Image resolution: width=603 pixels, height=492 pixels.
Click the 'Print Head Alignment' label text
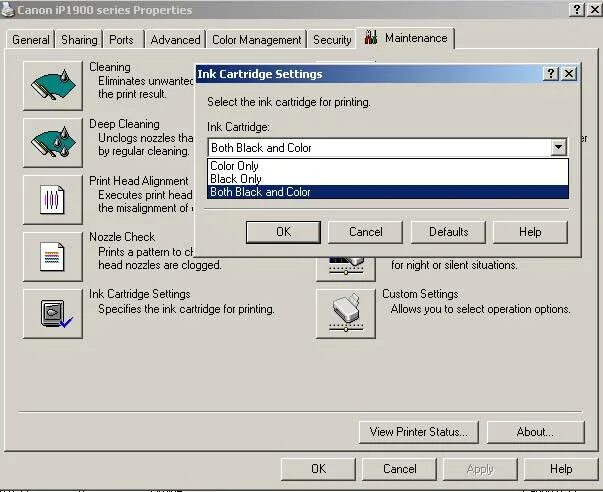point(139,181)
